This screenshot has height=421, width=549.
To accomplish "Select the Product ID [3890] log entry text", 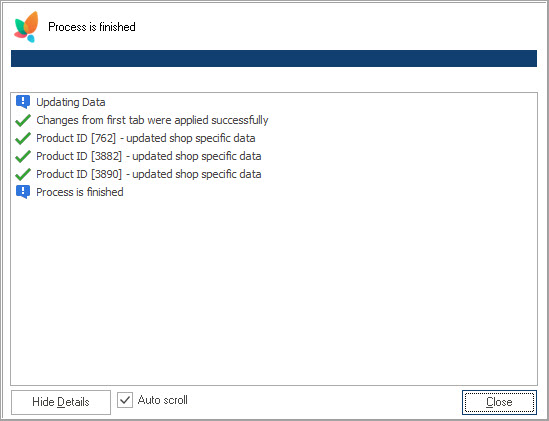I will click(149, 174).
